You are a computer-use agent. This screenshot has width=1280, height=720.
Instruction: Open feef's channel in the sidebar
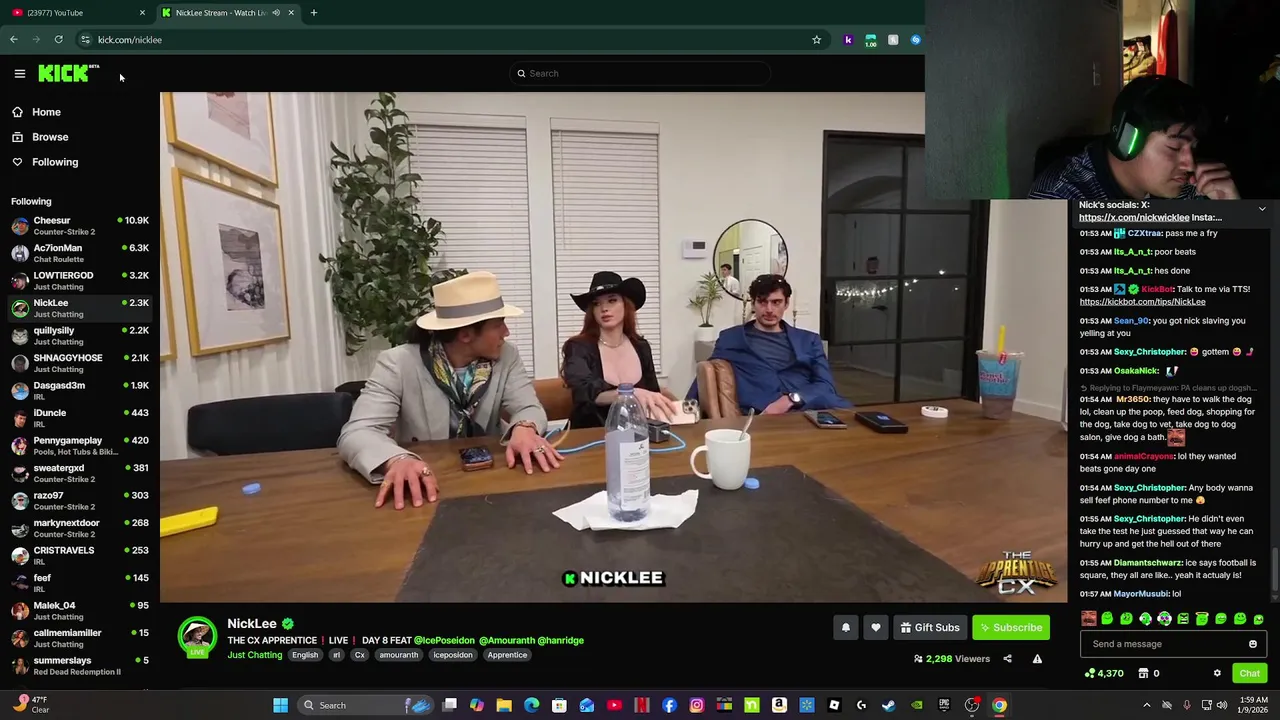[80, 583]
